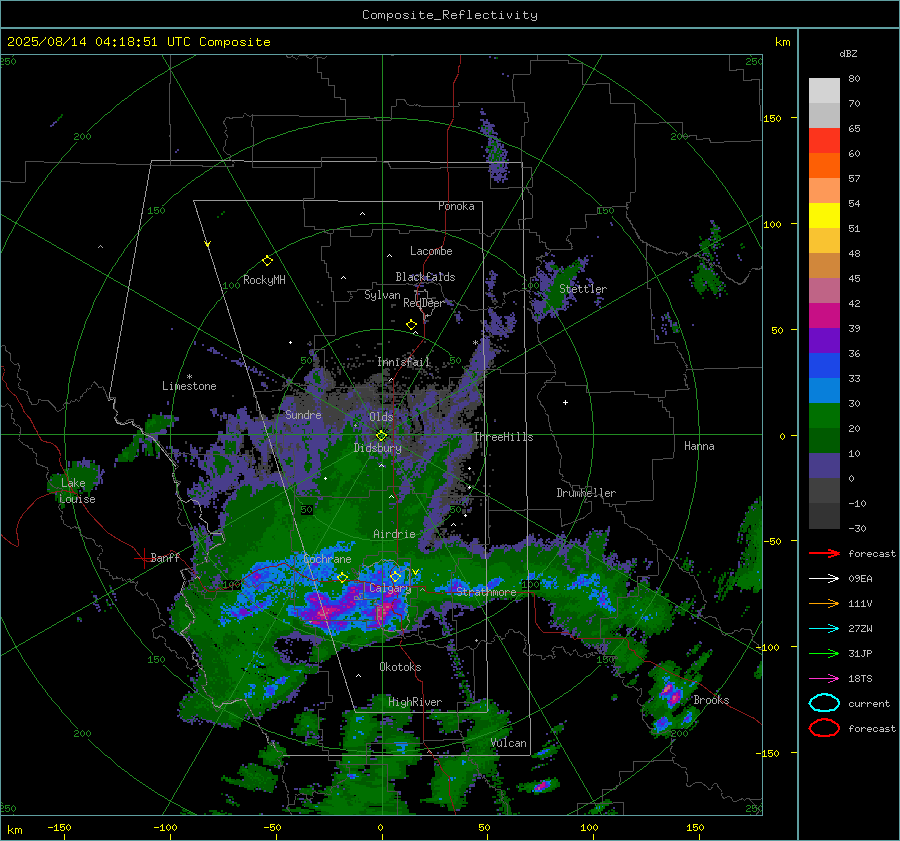The image size is (900, 841).
Task: Click the Vulcan label
Action: (508, 743)
